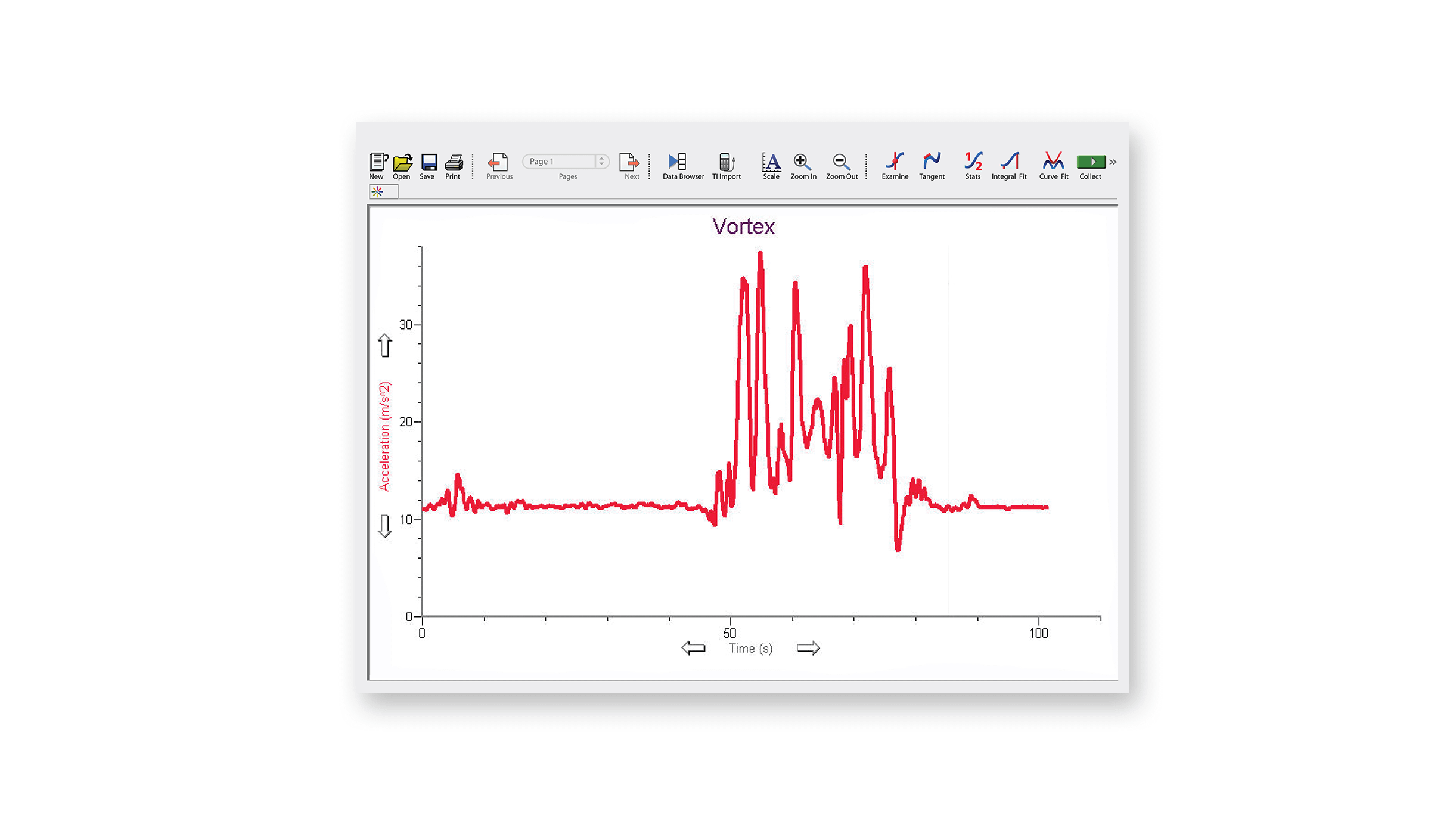Screen dimensions: 1456x819
Task: Go to the Next page
Action: (x=629, y=162)
